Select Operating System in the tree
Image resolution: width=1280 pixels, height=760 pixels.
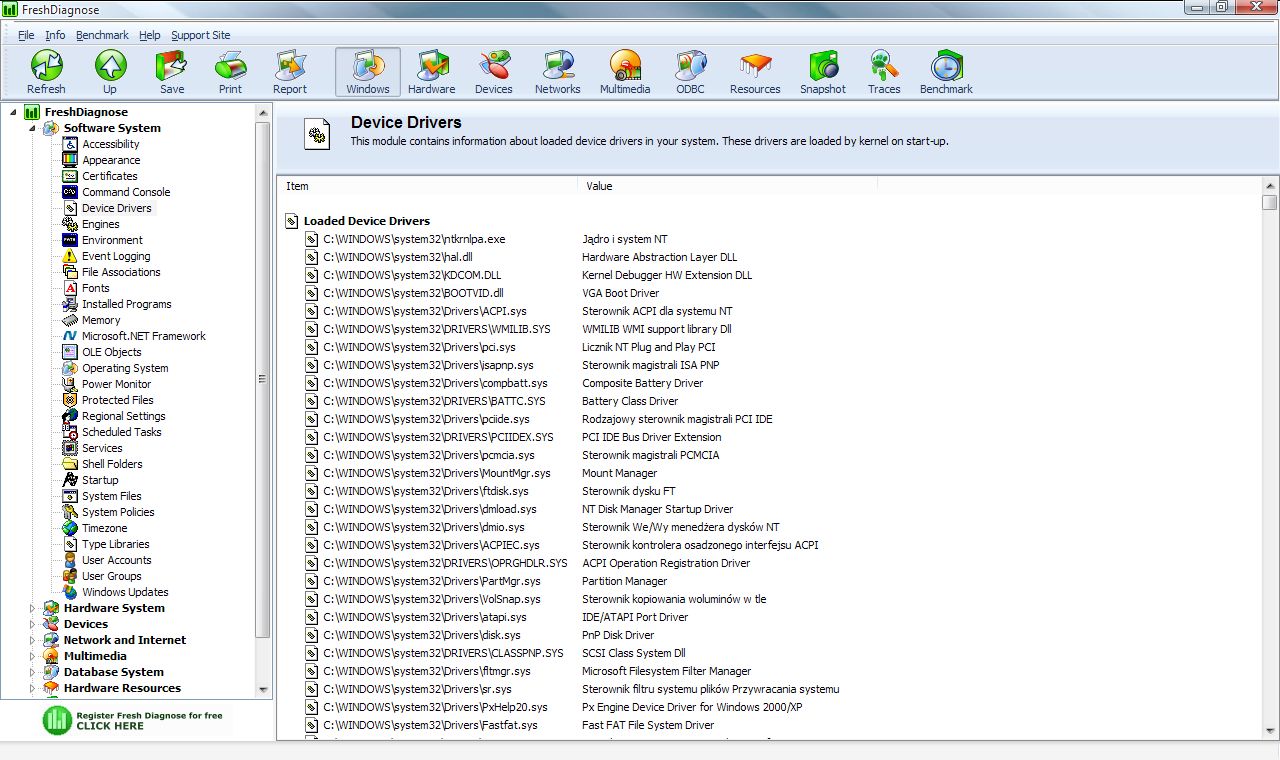pyautogui.click(x=125, y=368)
